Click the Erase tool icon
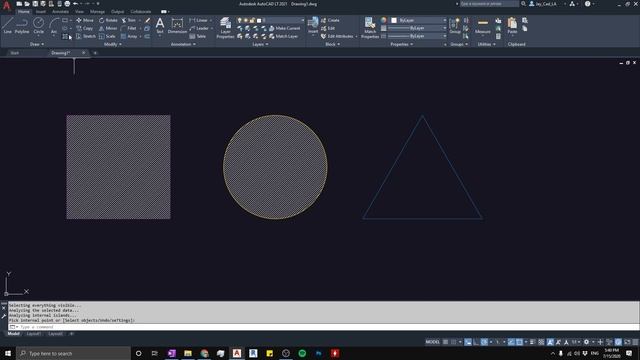 (147, 20)
